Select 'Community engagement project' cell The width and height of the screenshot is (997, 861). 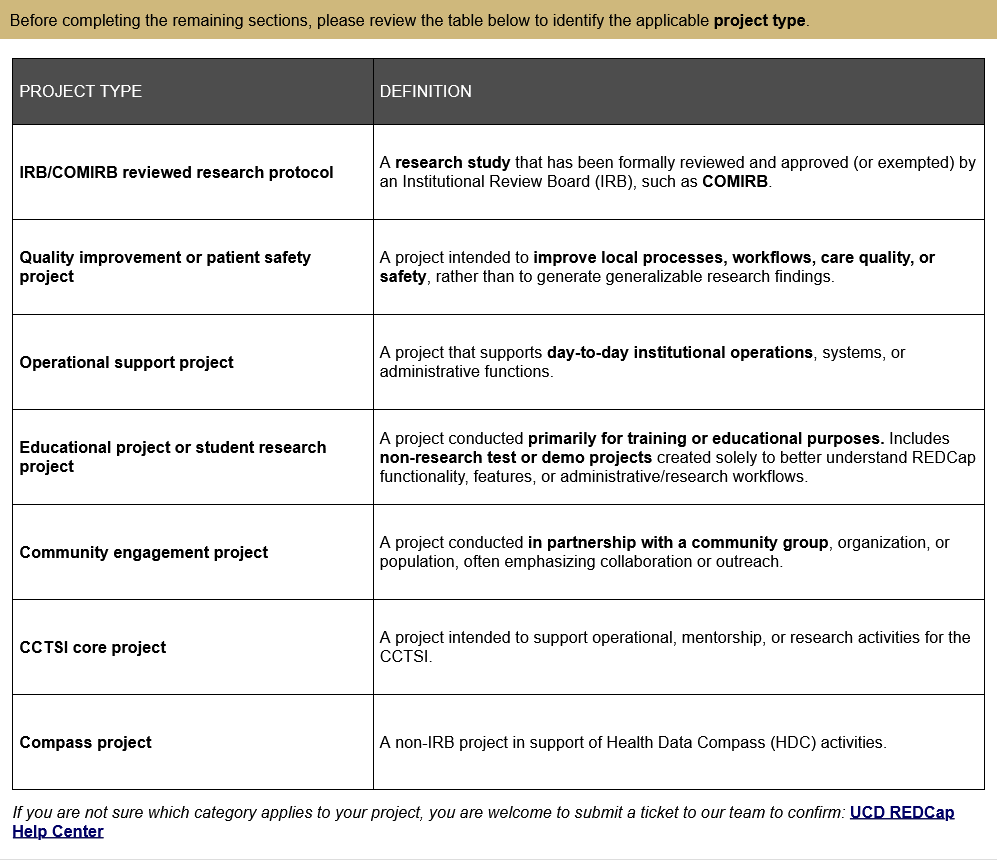[193, 552]
